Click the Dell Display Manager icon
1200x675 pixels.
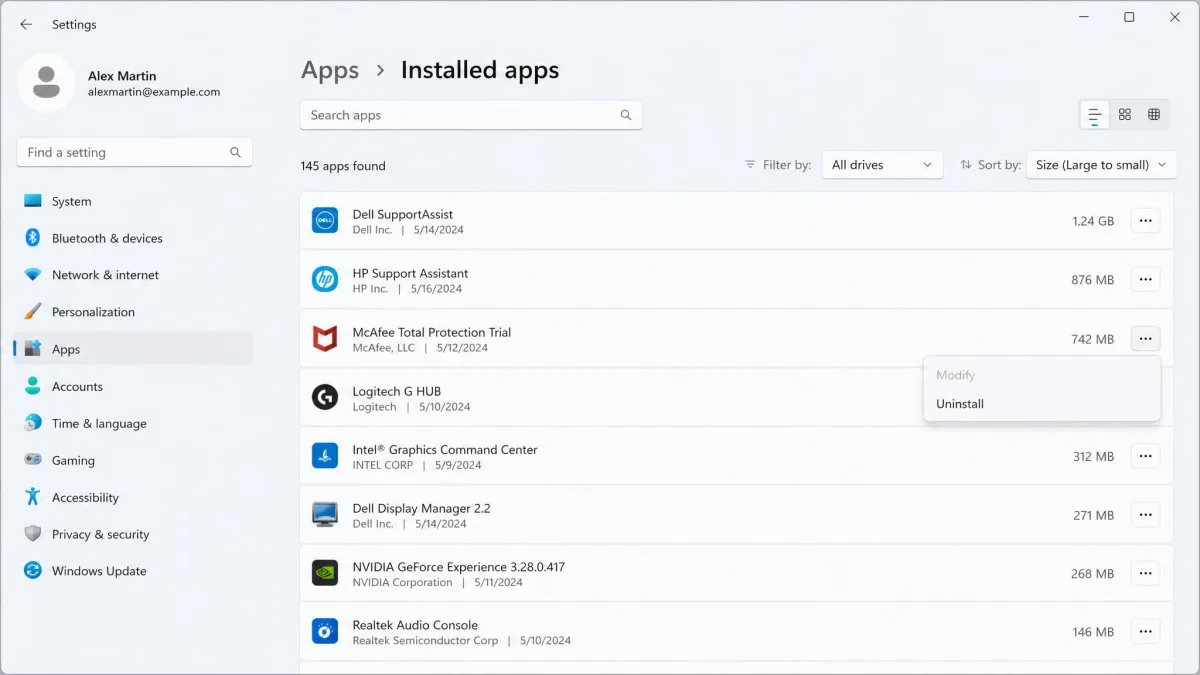pyautogui.click(x=325, y=515)
